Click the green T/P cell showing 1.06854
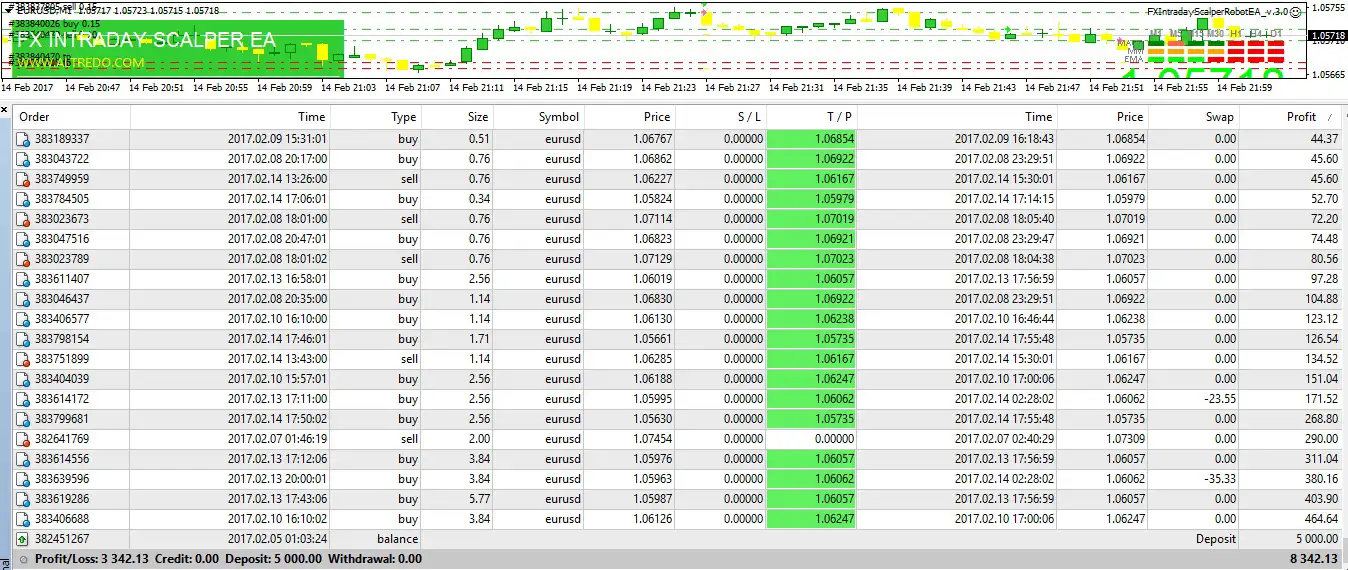The height and width of the screenshot is (570, 1348). tap(811, 139)
